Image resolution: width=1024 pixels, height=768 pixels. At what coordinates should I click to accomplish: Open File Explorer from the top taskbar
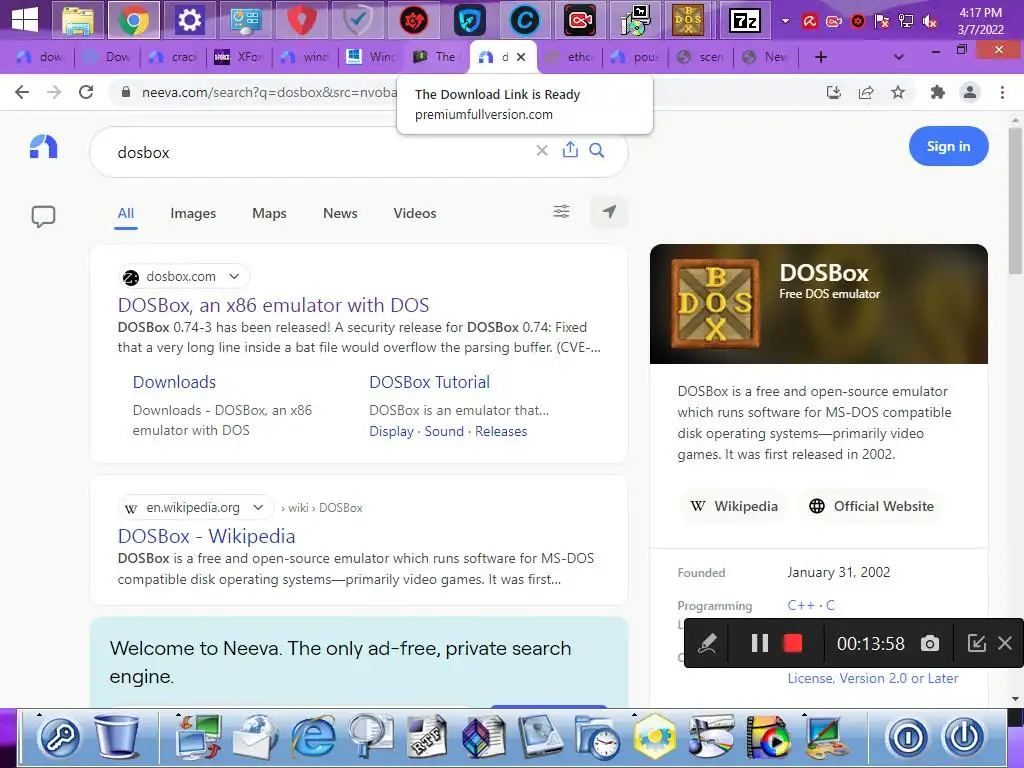(78, 20)
